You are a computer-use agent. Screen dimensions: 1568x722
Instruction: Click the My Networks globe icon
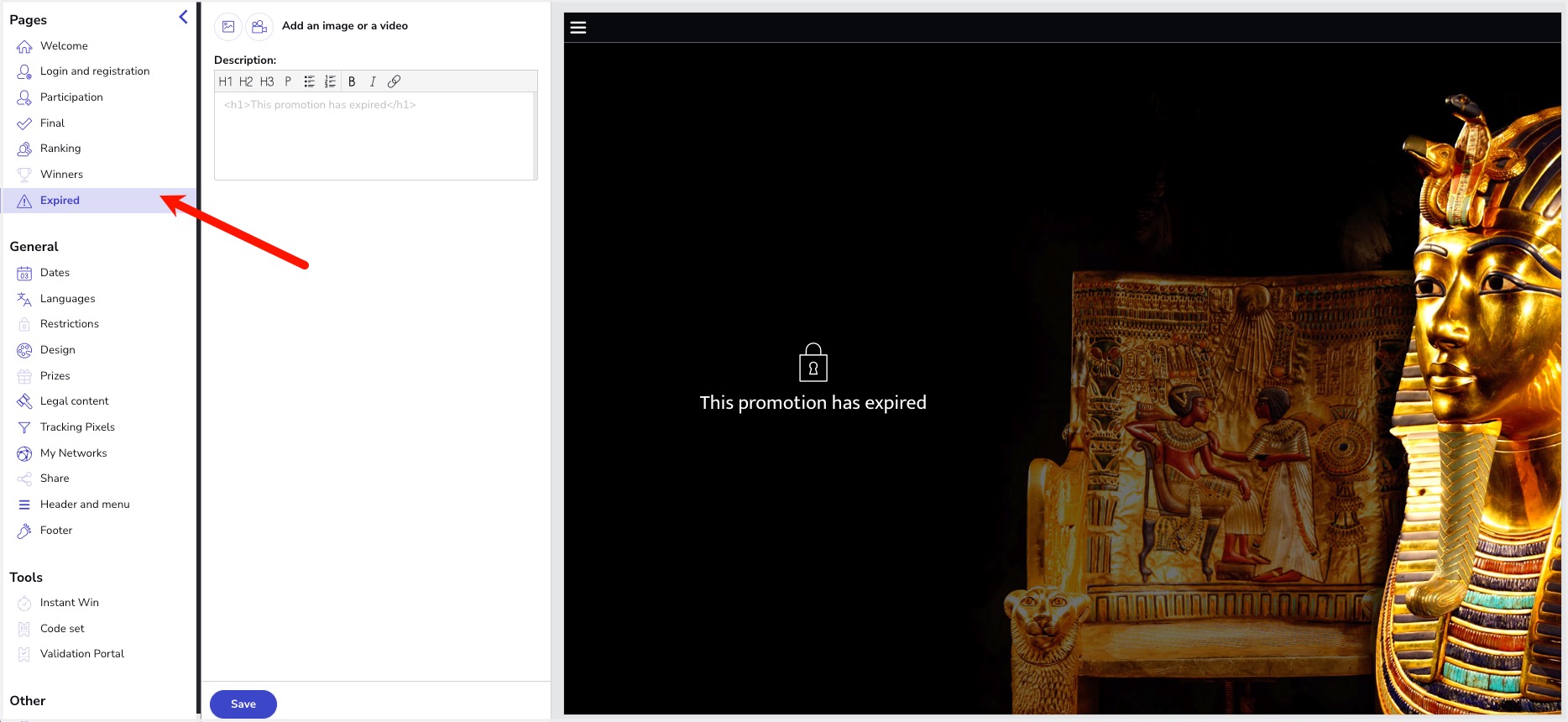click(24, 453)
